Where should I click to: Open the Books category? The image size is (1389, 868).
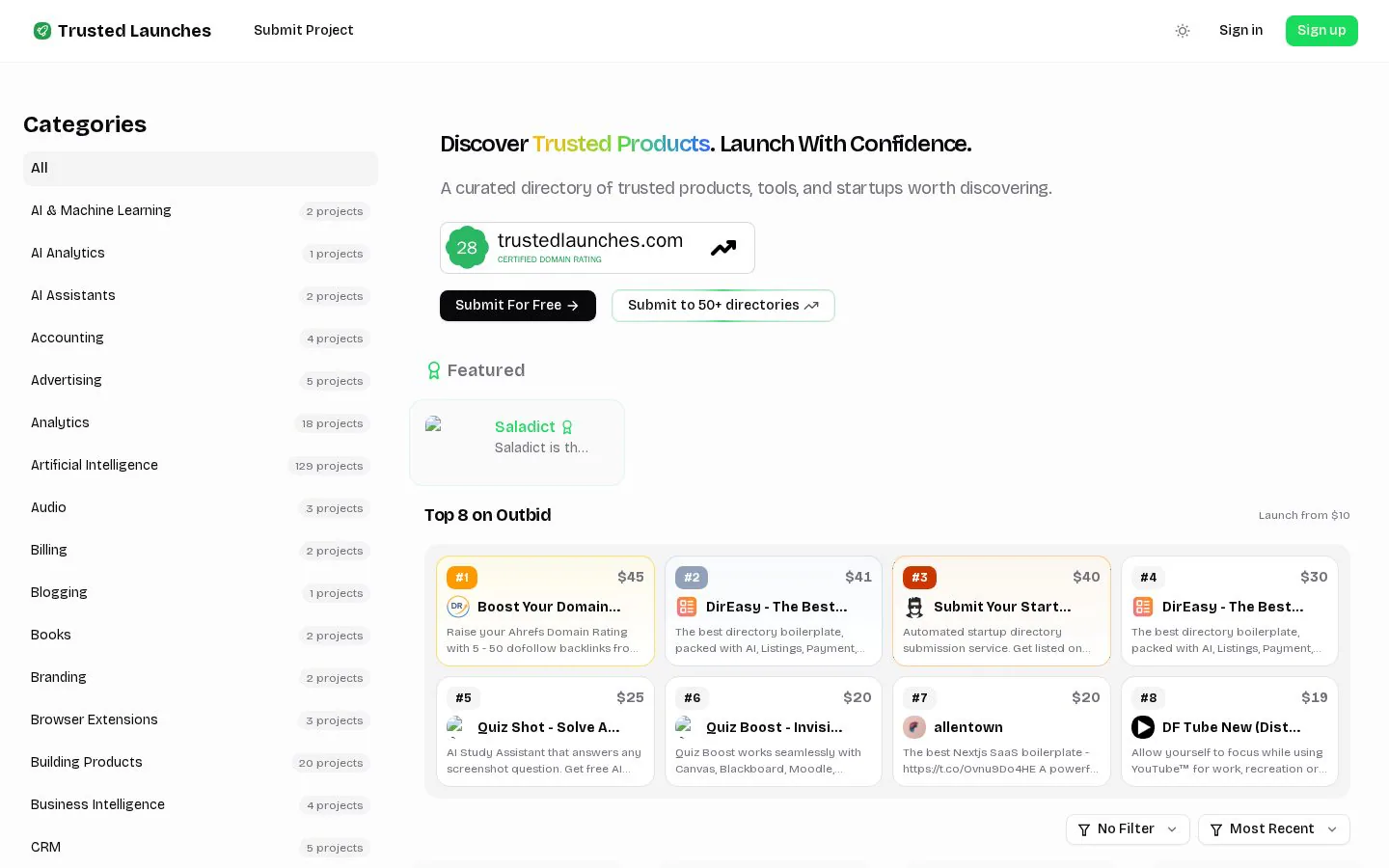[x=201, y=635]
